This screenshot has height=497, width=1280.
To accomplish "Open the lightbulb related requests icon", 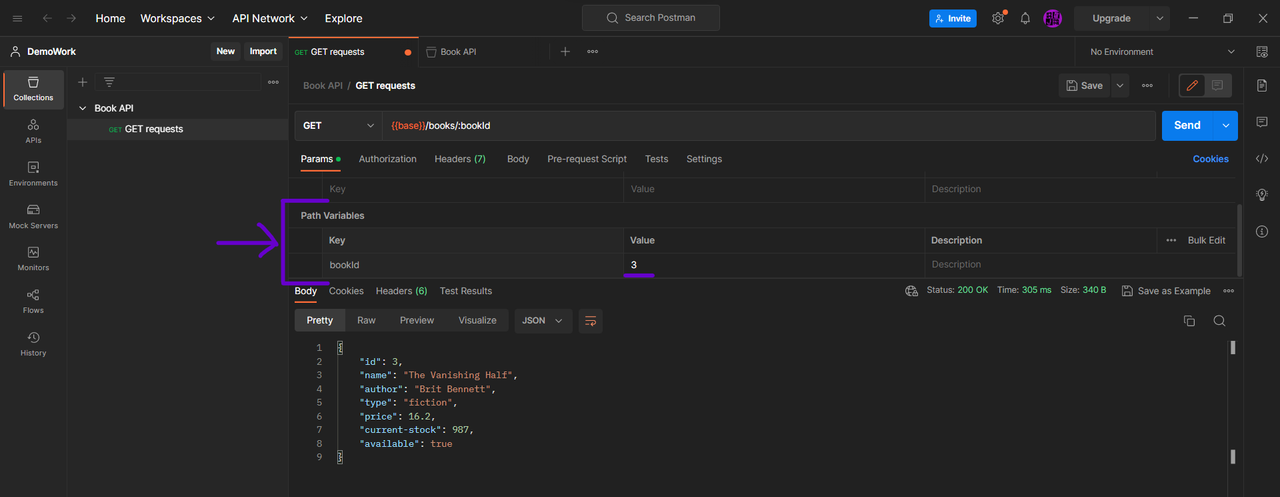I will pos(1262,195).
